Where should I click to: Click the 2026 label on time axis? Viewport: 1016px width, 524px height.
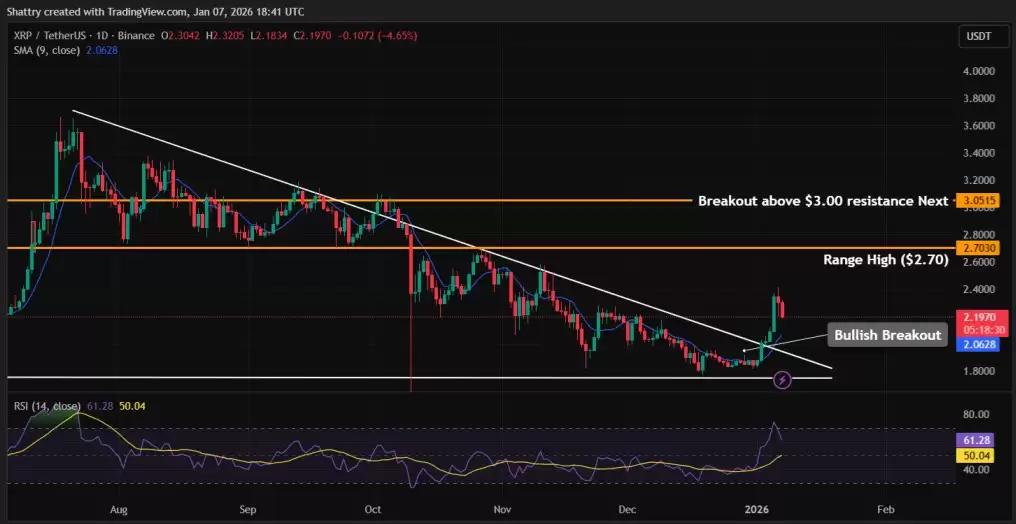[x=756, y=509]
